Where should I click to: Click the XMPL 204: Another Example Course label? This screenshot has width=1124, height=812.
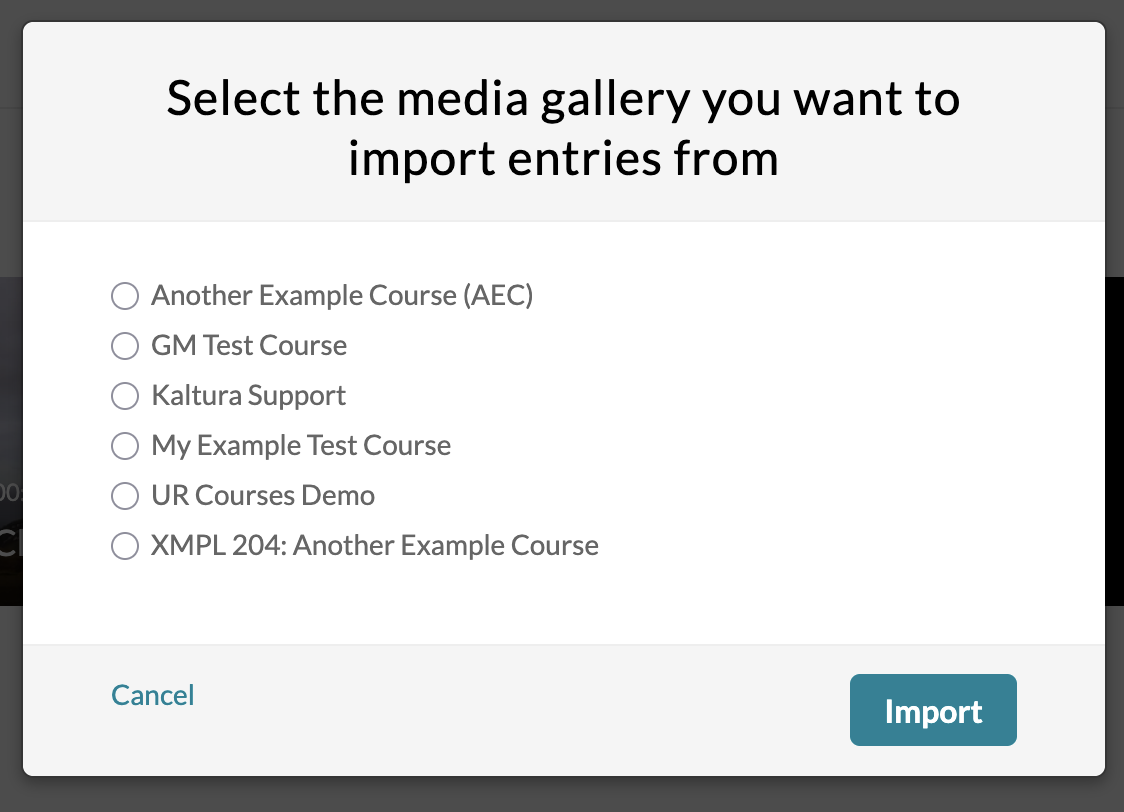(x=375, y=546)
